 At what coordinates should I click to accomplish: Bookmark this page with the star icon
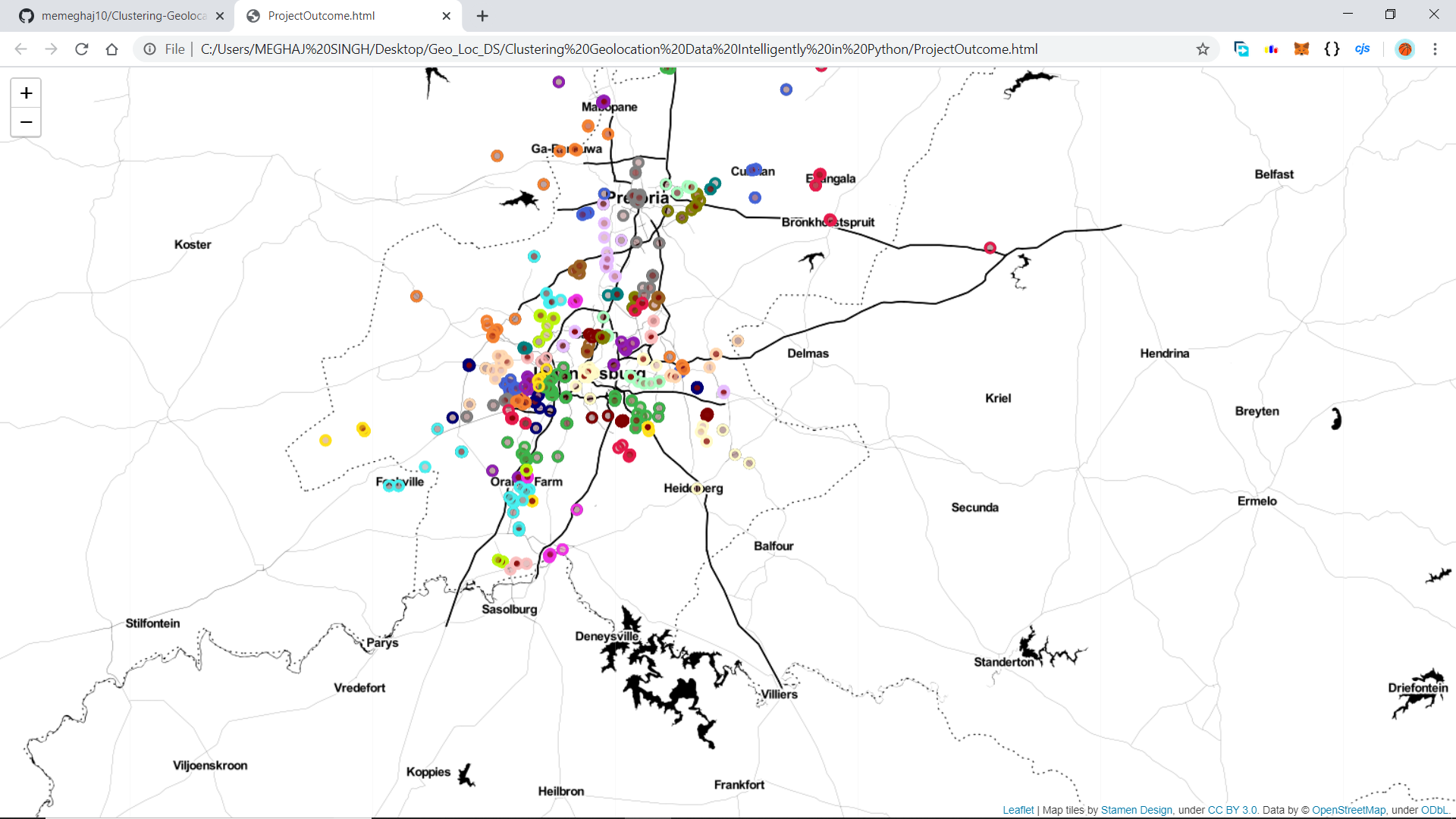click(1203, 49)
